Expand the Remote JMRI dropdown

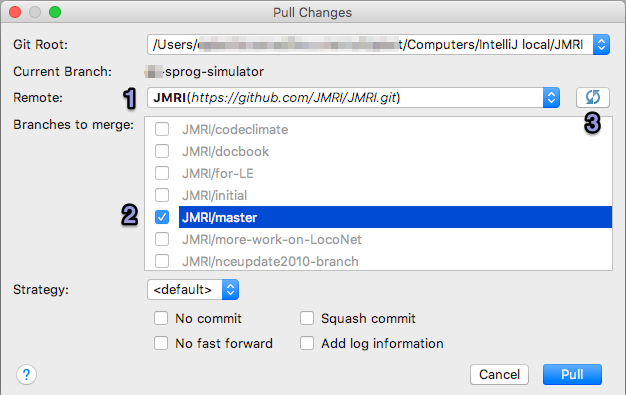(x=551, y=97)
